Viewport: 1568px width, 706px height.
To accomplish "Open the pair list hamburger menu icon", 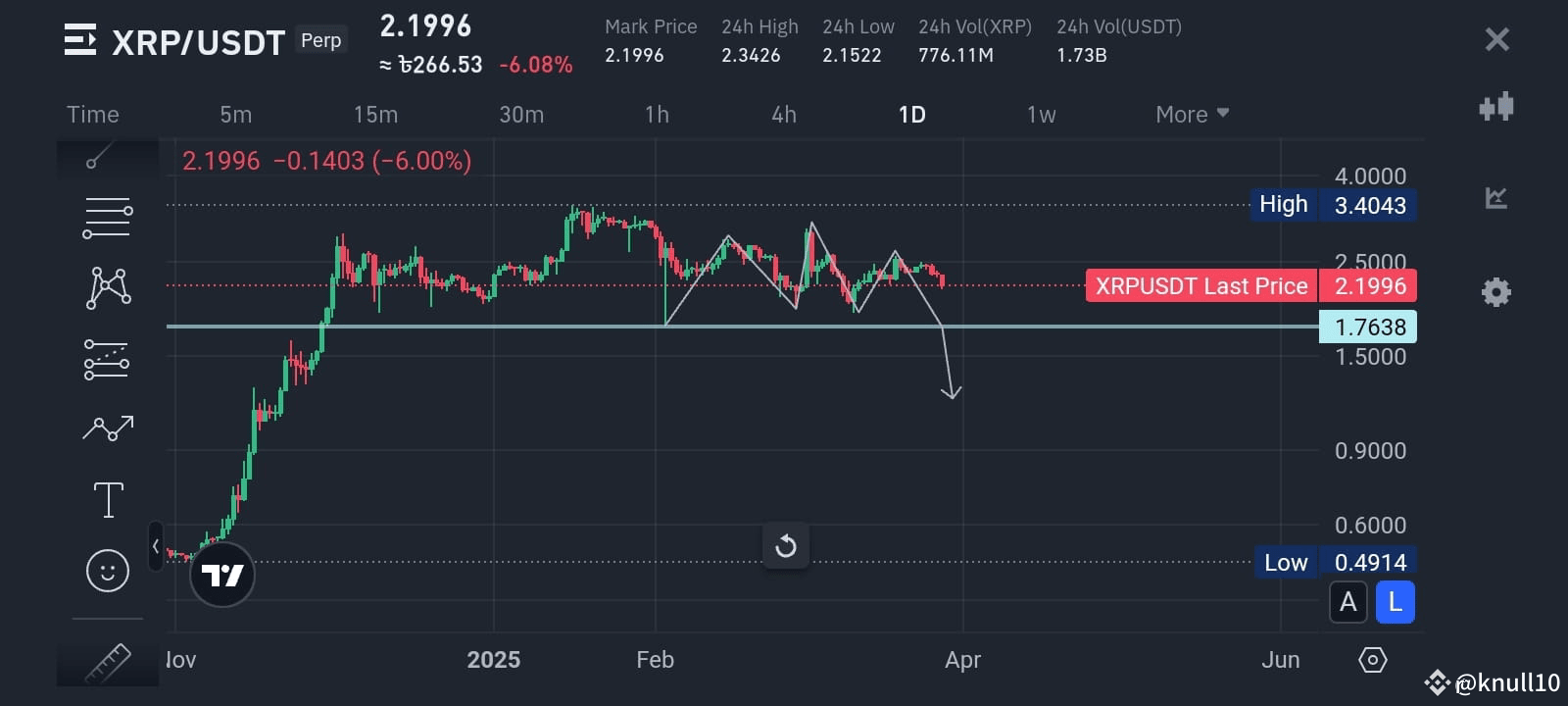I will point(80,40).
